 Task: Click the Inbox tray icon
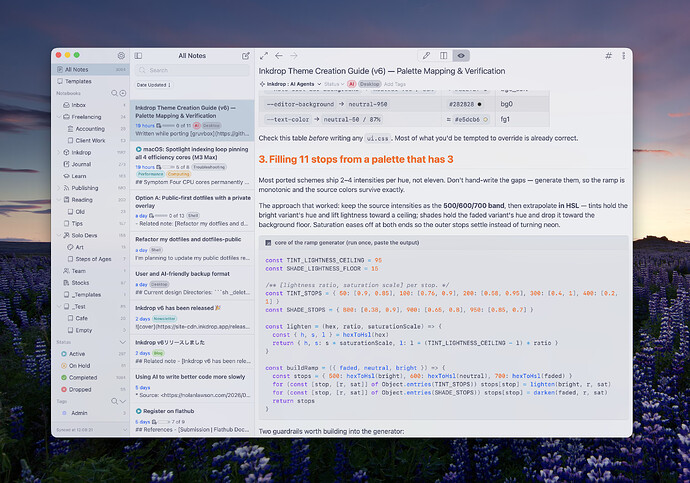(66, 105)
